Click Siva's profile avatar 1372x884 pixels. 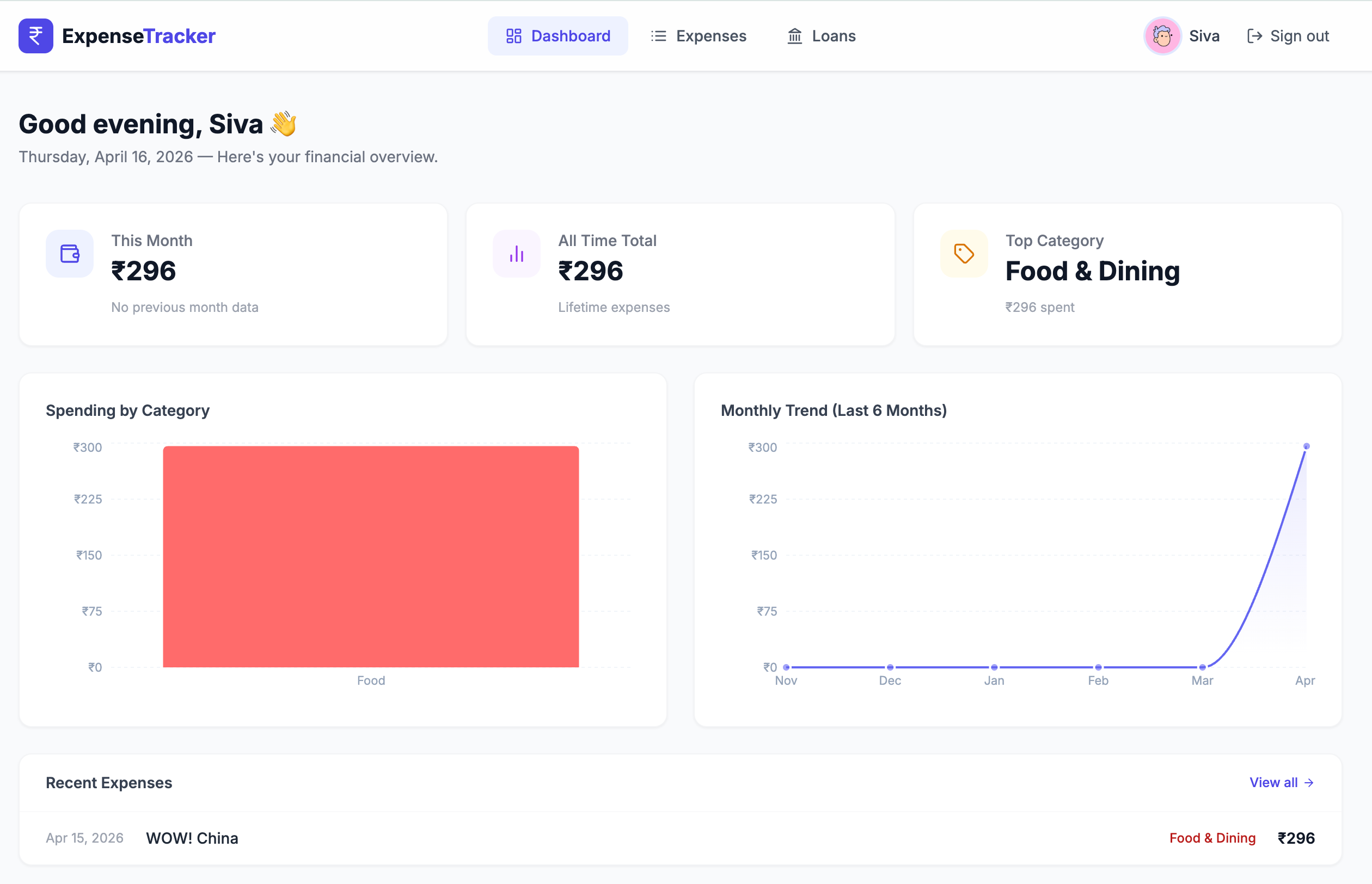(x=1162, y=36)
